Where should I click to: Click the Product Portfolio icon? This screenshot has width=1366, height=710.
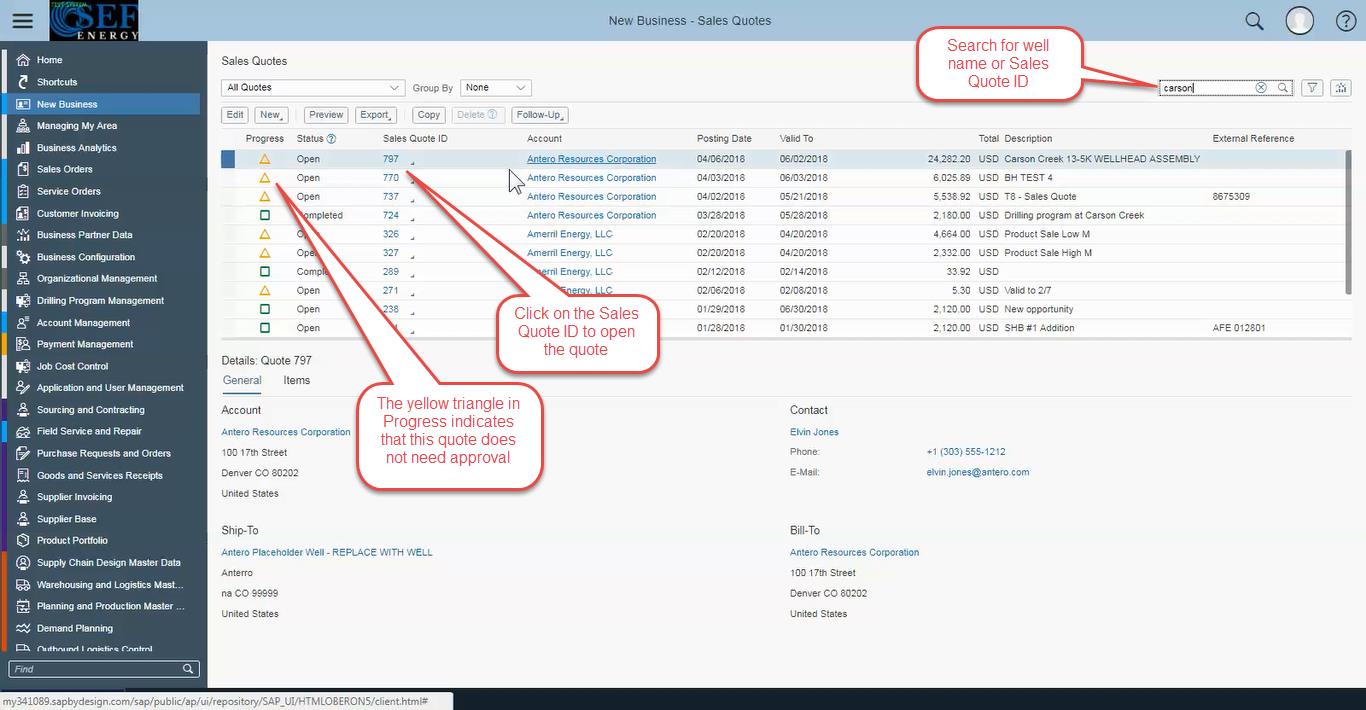(x=23, y=540)
